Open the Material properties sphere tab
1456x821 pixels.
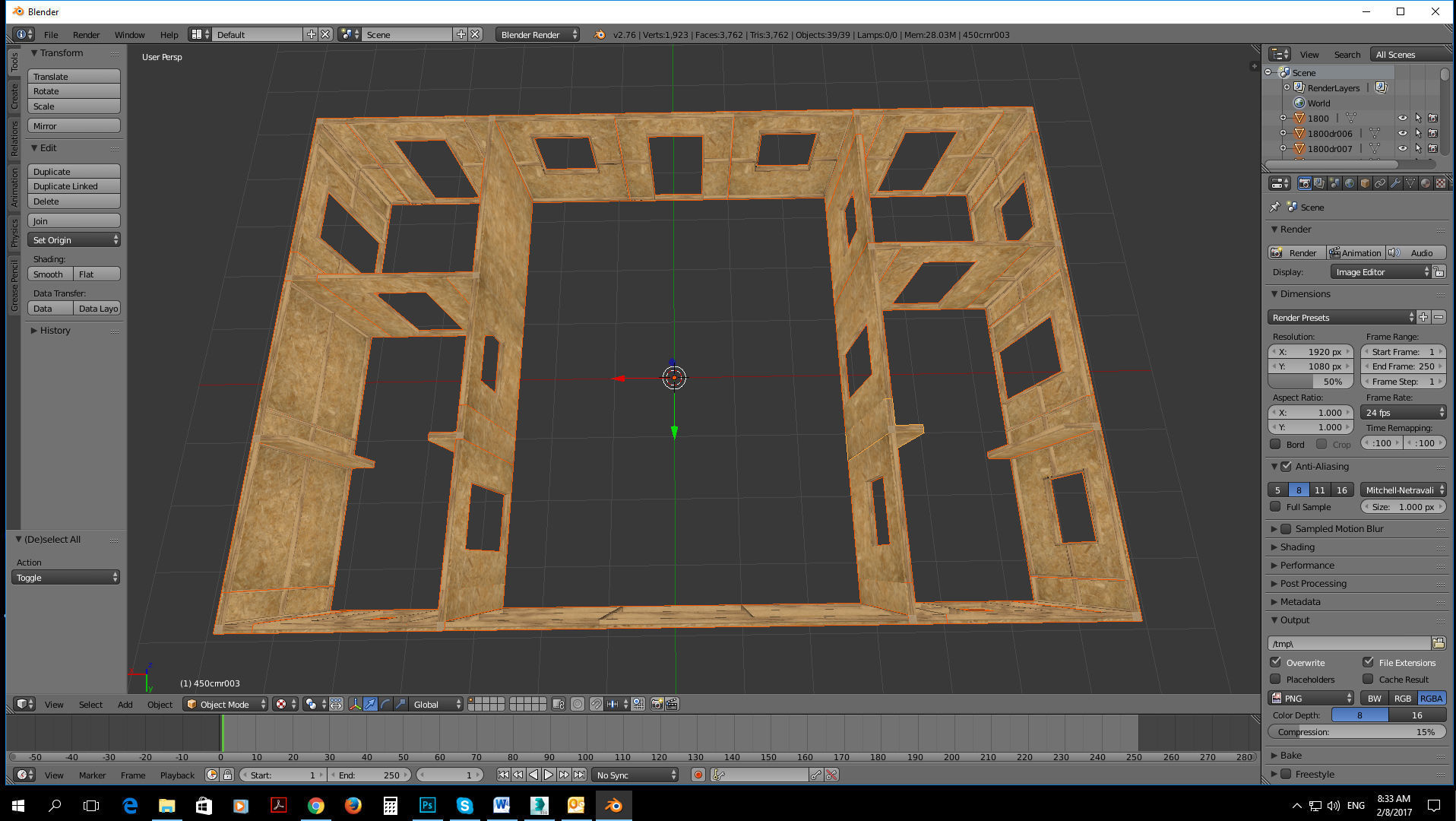(x=1426, y=183)
